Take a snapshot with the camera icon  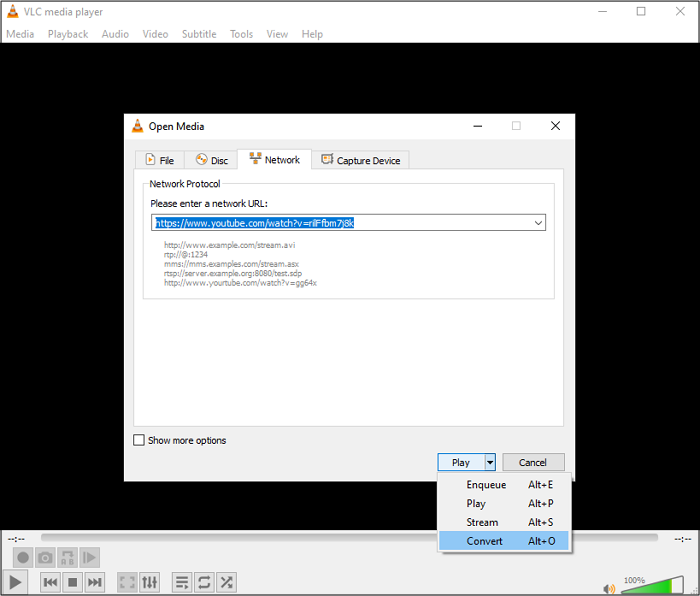[x=45, y=558]
